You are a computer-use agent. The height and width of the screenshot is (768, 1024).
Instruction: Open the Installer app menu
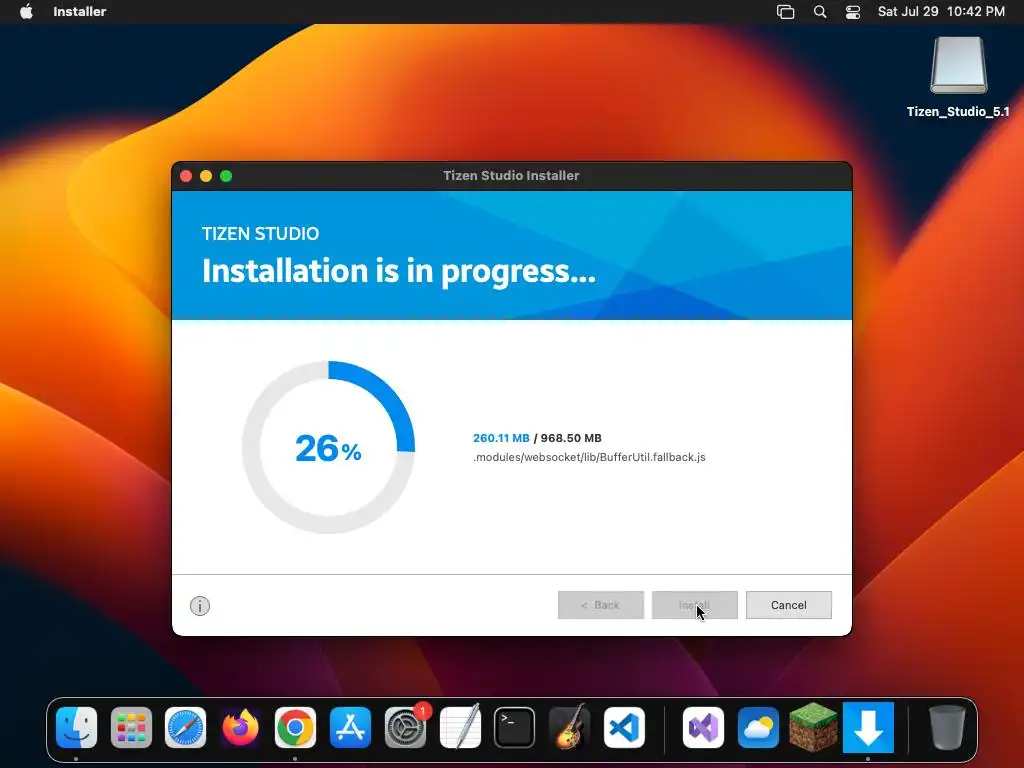(x=80, y=12)
